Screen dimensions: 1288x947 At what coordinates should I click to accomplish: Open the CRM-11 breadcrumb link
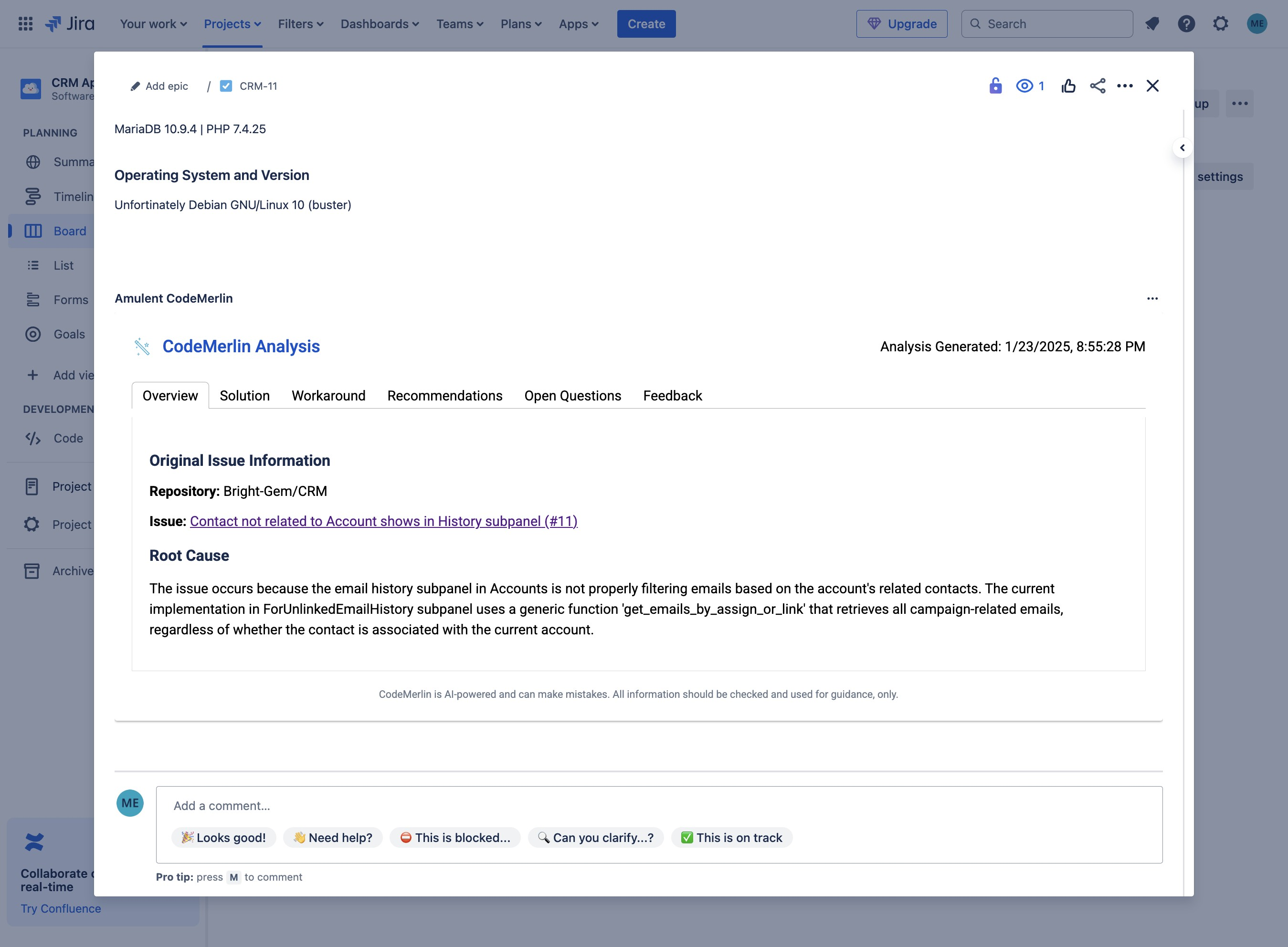[x=258, y=86]
